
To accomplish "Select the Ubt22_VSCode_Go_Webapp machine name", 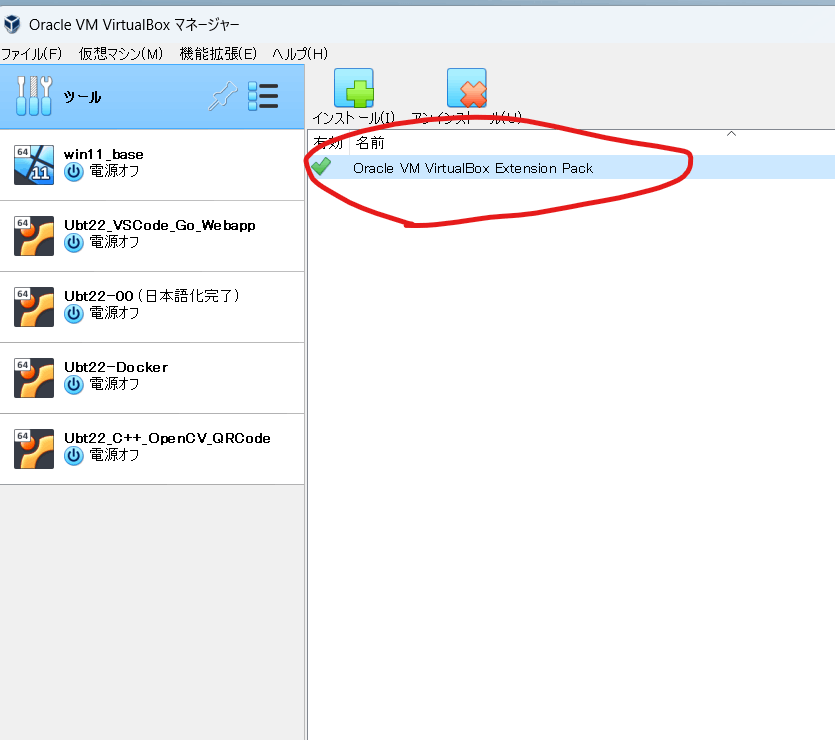I will click(160, 225).
